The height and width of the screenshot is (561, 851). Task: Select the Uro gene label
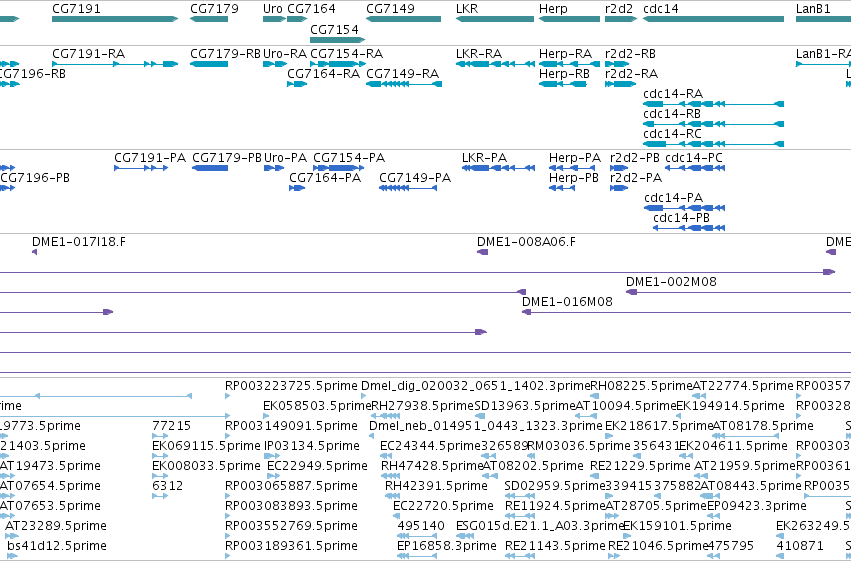272,9
